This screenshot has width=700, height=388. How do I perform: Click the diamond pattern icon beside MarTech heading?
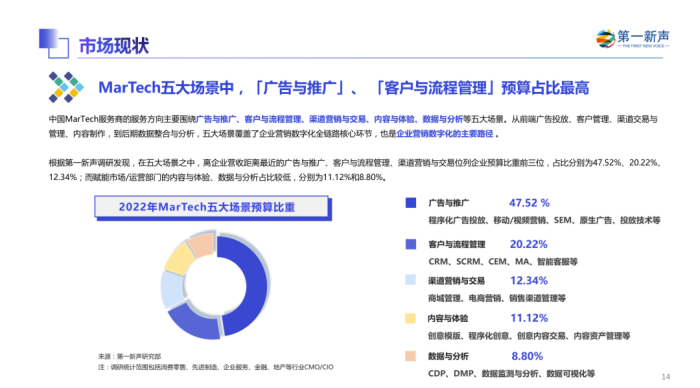click(x=66, y=87)
